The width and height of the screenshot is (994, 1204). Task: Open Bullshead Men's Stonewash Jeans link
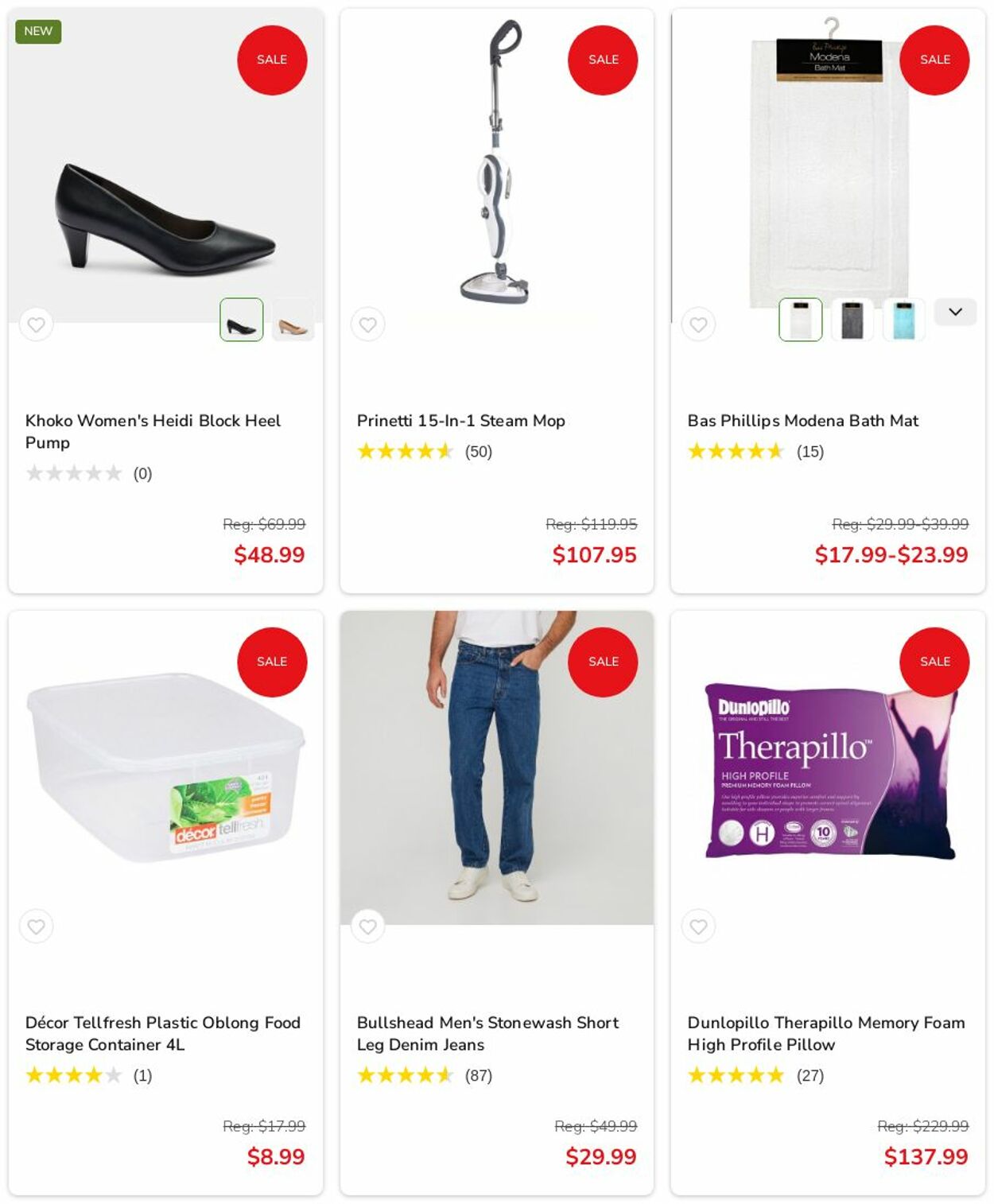[x=487, y=1033]
